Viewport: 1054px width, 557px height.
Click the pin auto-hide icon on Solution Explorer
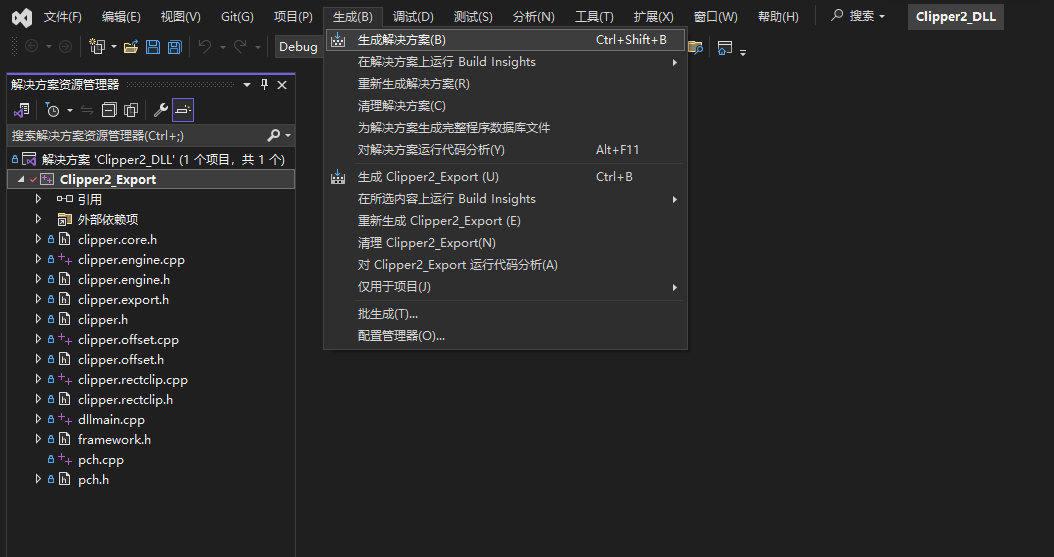pyautogui.click(x=264, y=84)
